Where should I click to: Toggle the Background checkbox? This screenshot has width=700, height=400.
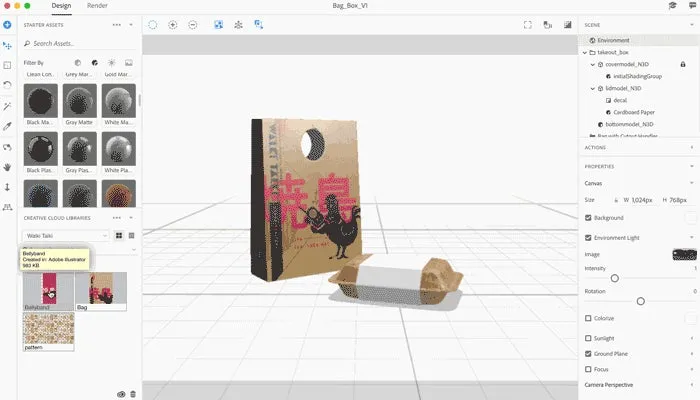point(588,218)
